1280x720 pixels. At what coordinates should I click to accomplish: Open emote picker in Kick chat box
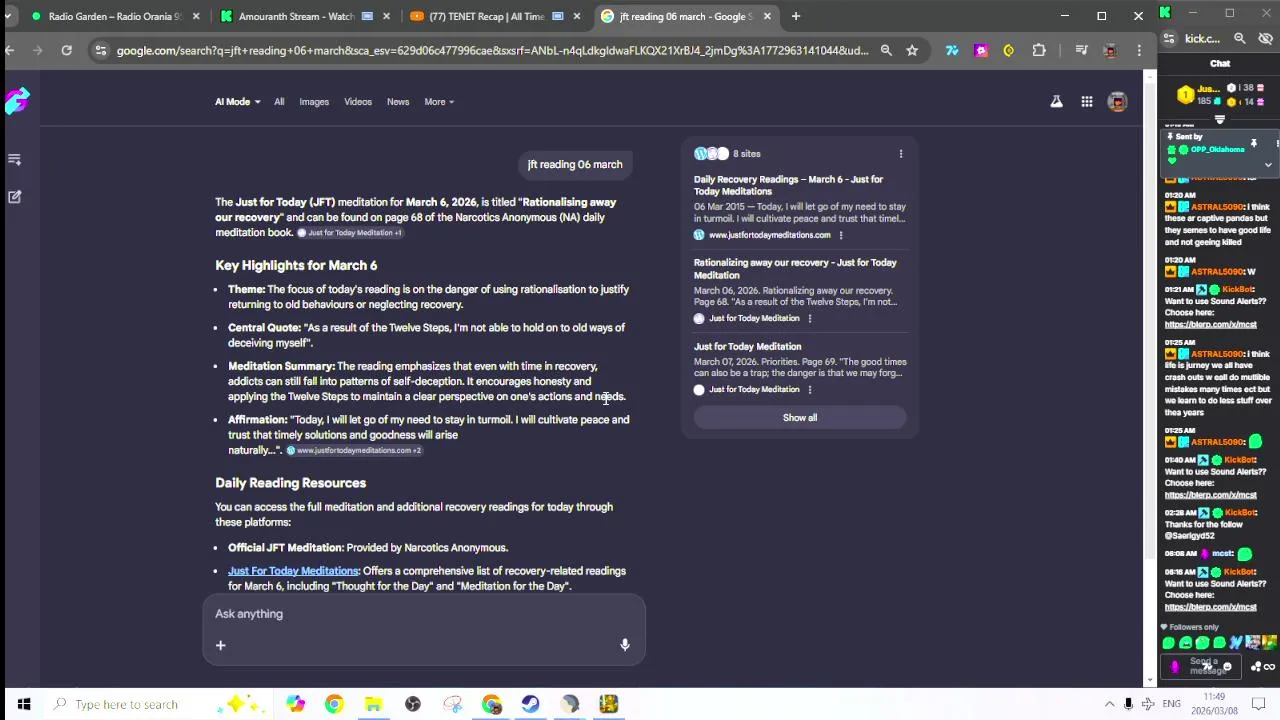[x=1227, y=667]
